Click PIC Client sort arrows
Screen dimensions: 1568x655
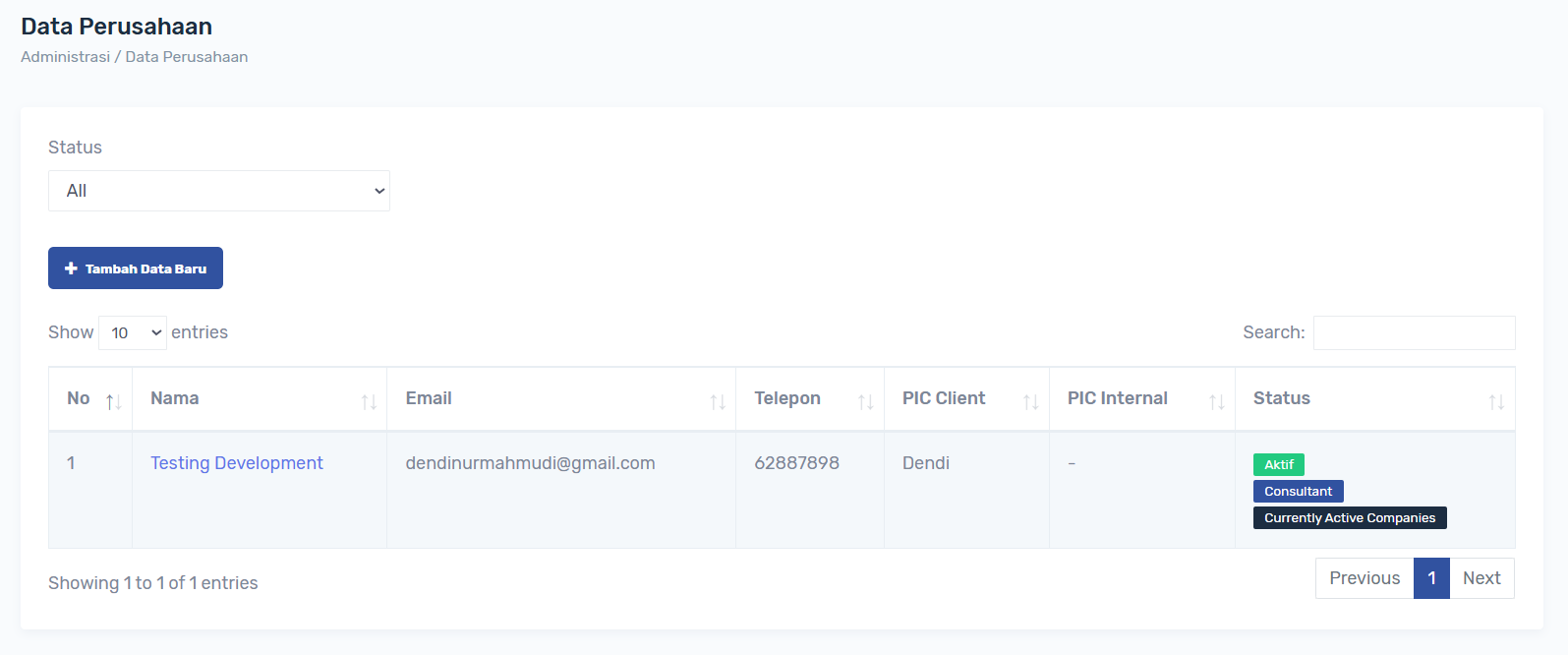coord(1030,401)
